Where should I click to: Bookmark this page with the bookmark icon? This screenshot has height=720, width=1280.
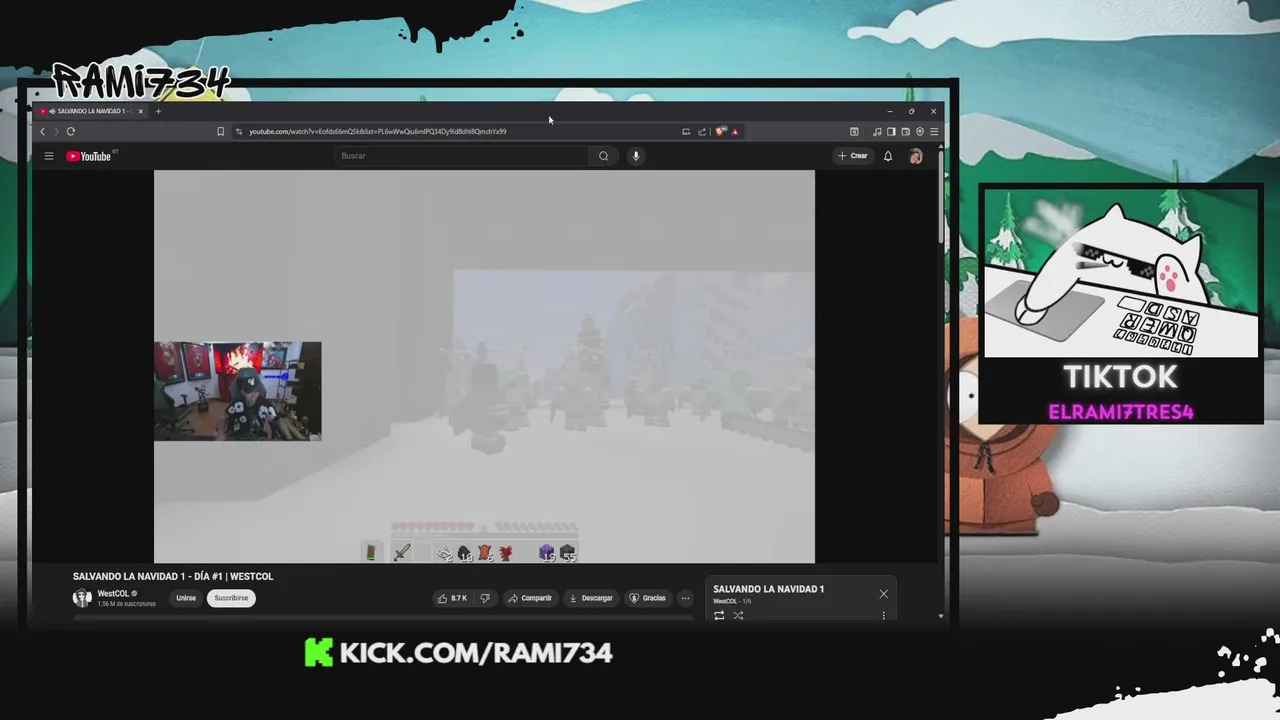[x=220, y=131]
